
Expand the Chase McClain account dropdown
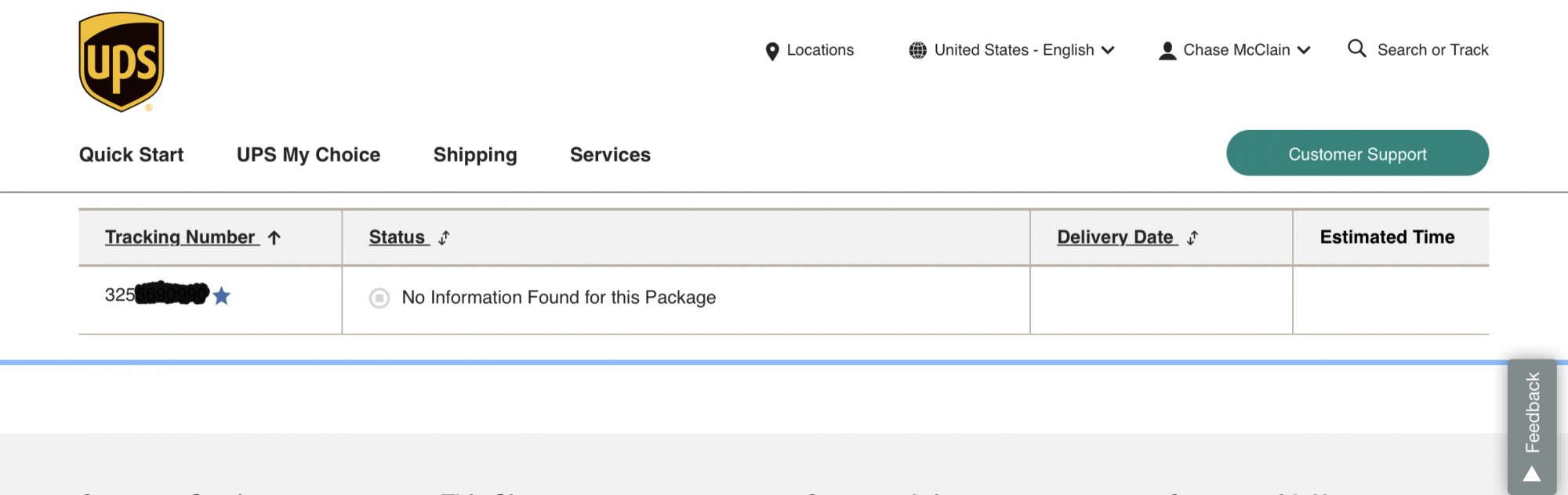click(1304, 50)
